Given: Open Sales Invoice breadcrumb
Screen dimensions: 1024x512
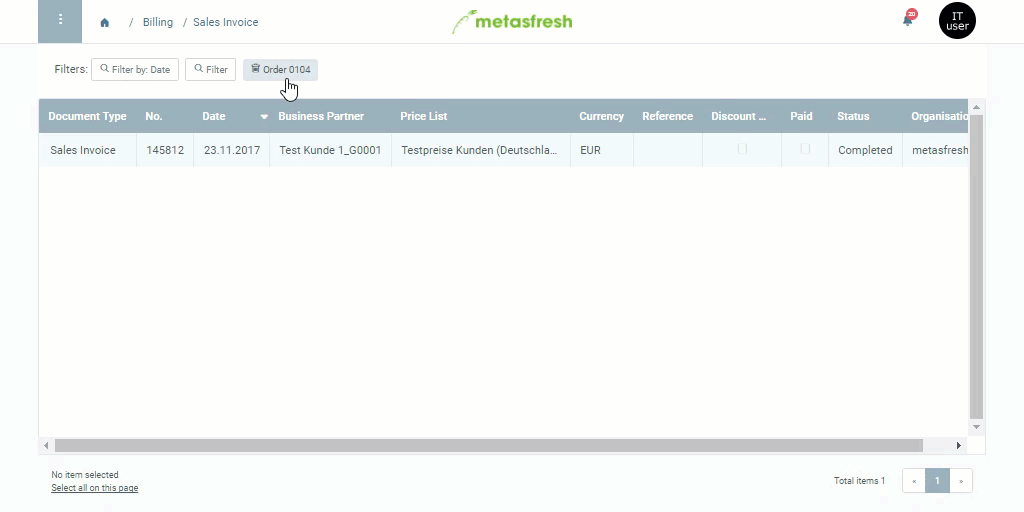Looking at the screenshot, I should click(225, 22).
